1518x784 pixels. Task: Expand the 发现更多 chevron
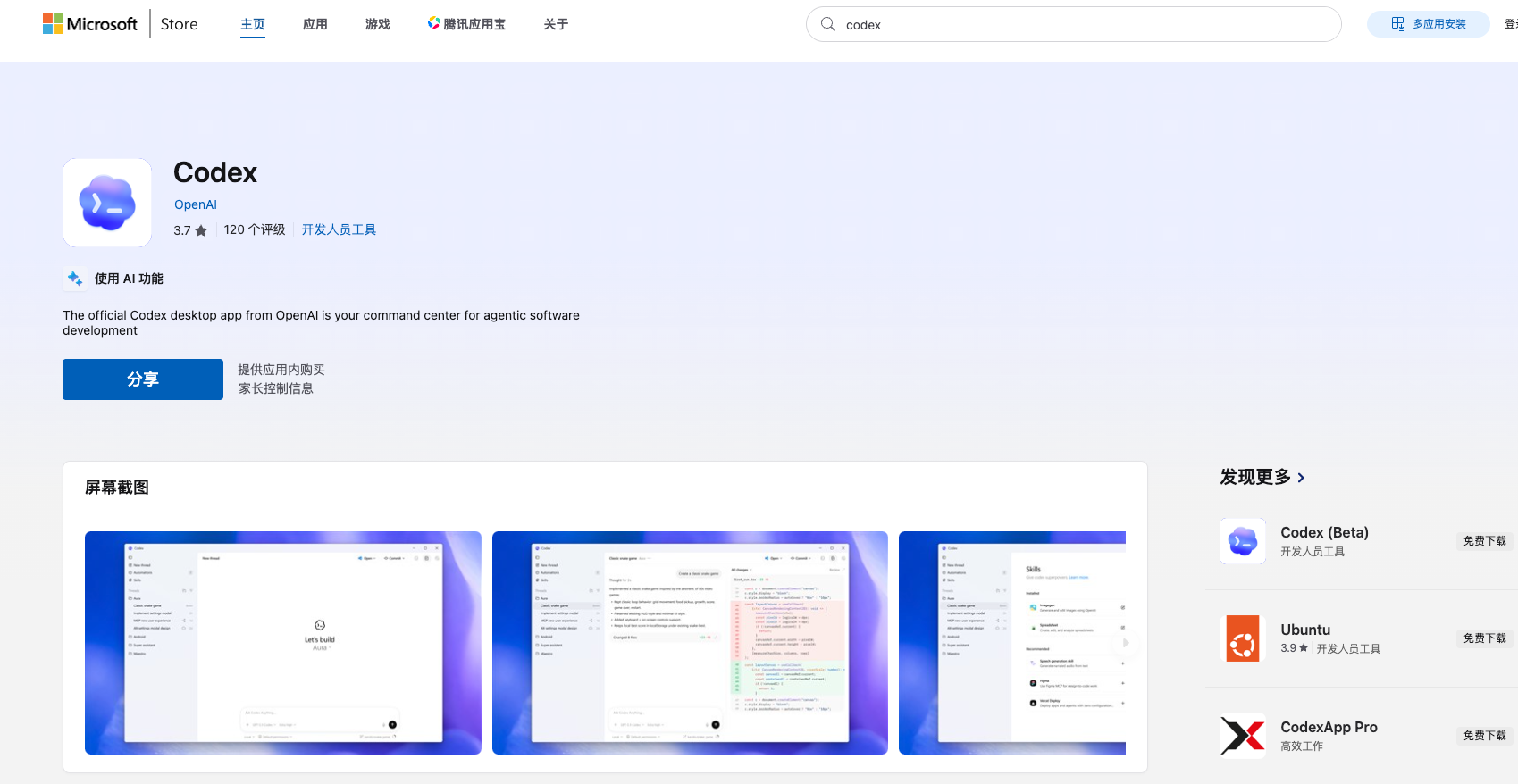(x=1301, y=478)
